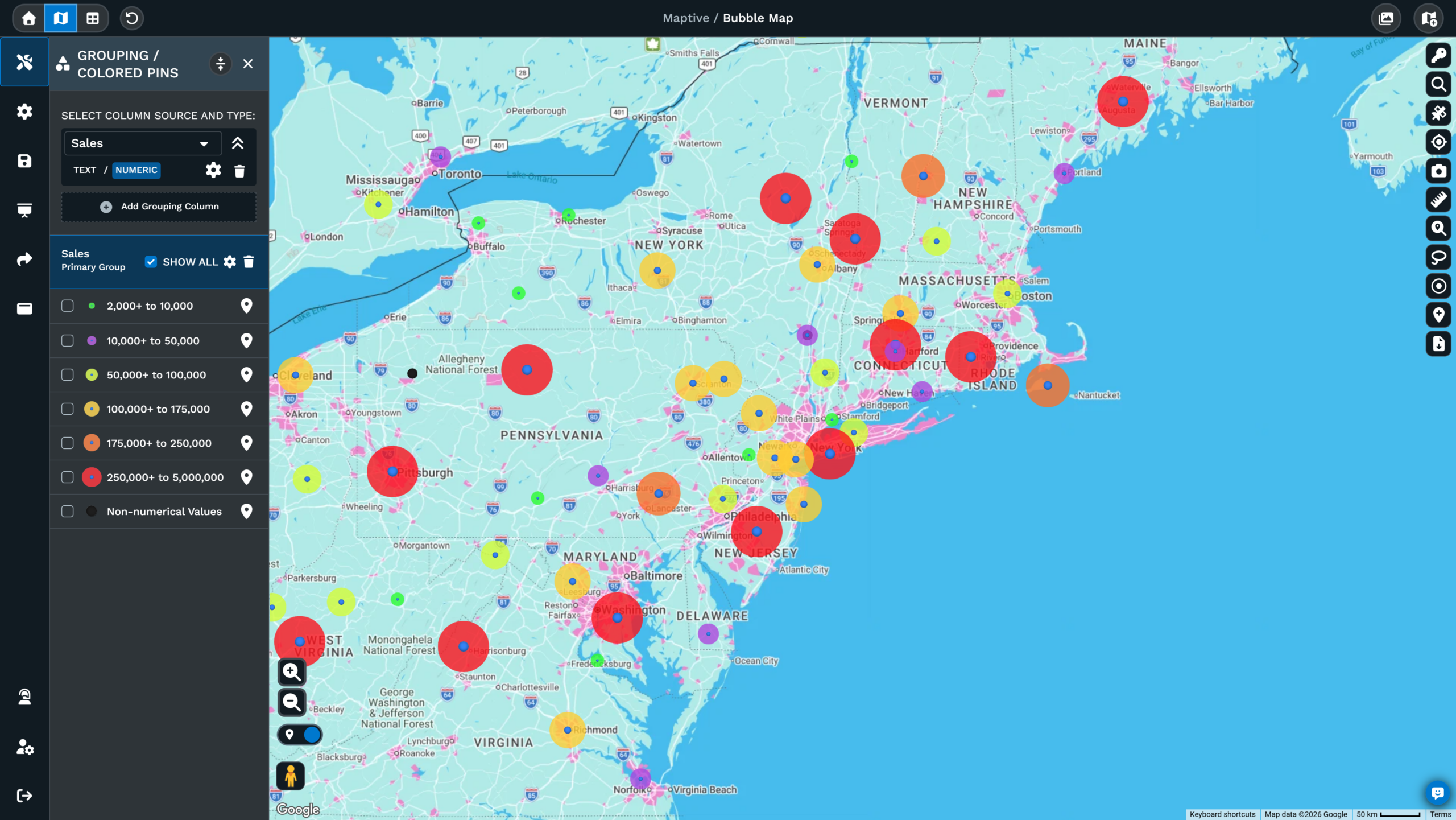The image size is (1456, 820).
Task: Check the 10,000+ to 50,000 group checkbox
Action: coord(68,341)
